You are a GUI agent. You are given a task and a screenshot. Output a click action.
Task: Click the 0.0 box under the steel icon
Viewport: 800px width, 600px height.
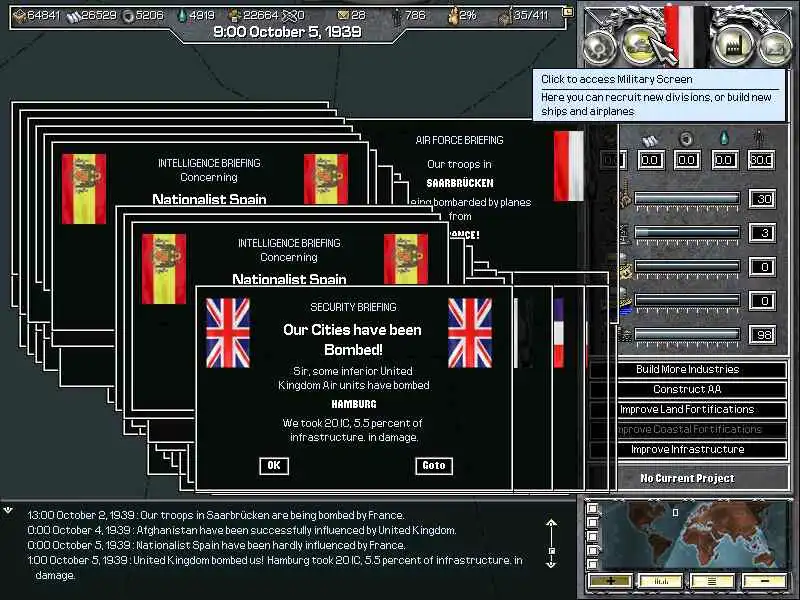tap(651, 160)
